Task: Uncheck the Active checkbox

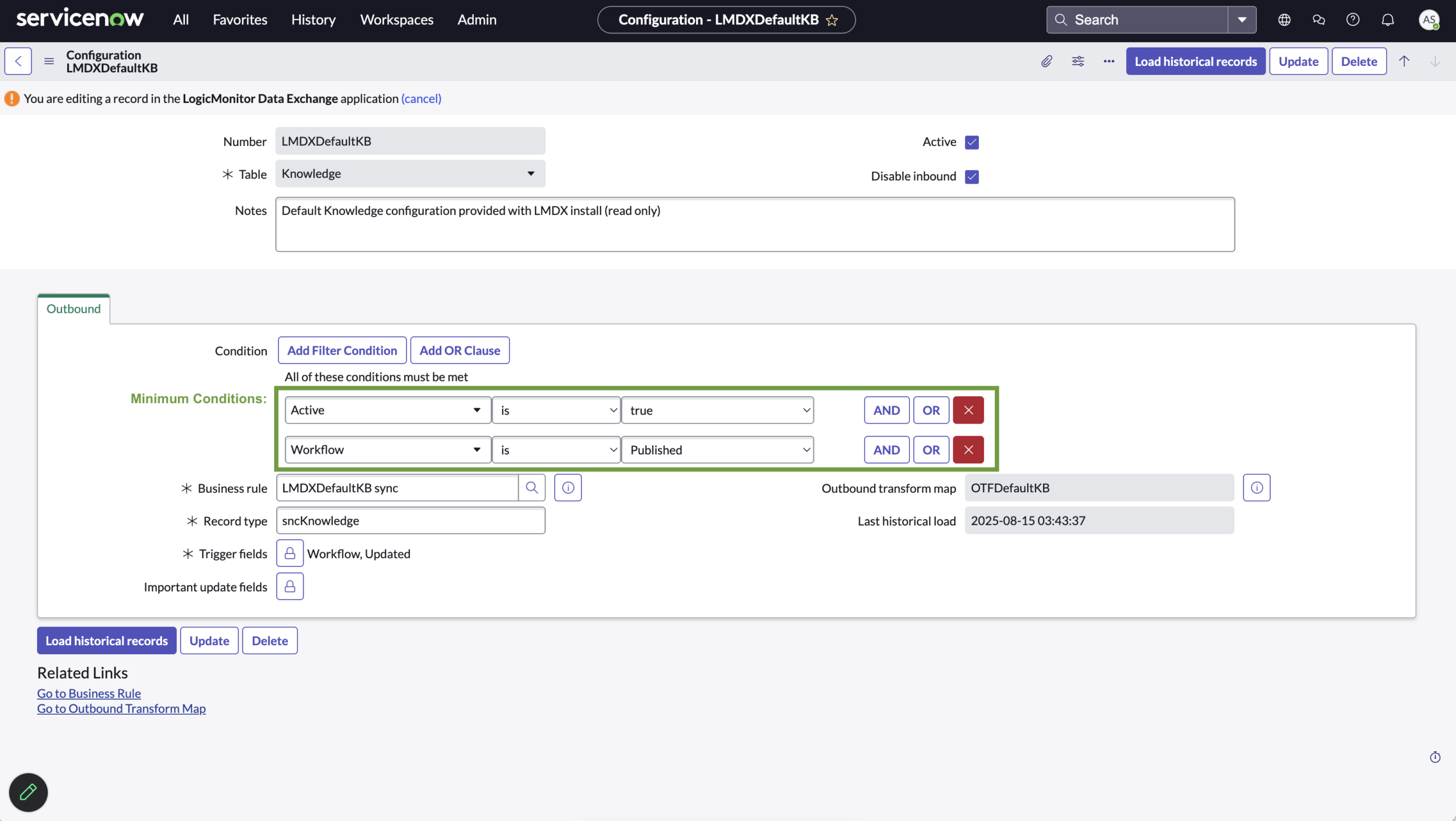Action: point(971,142)
